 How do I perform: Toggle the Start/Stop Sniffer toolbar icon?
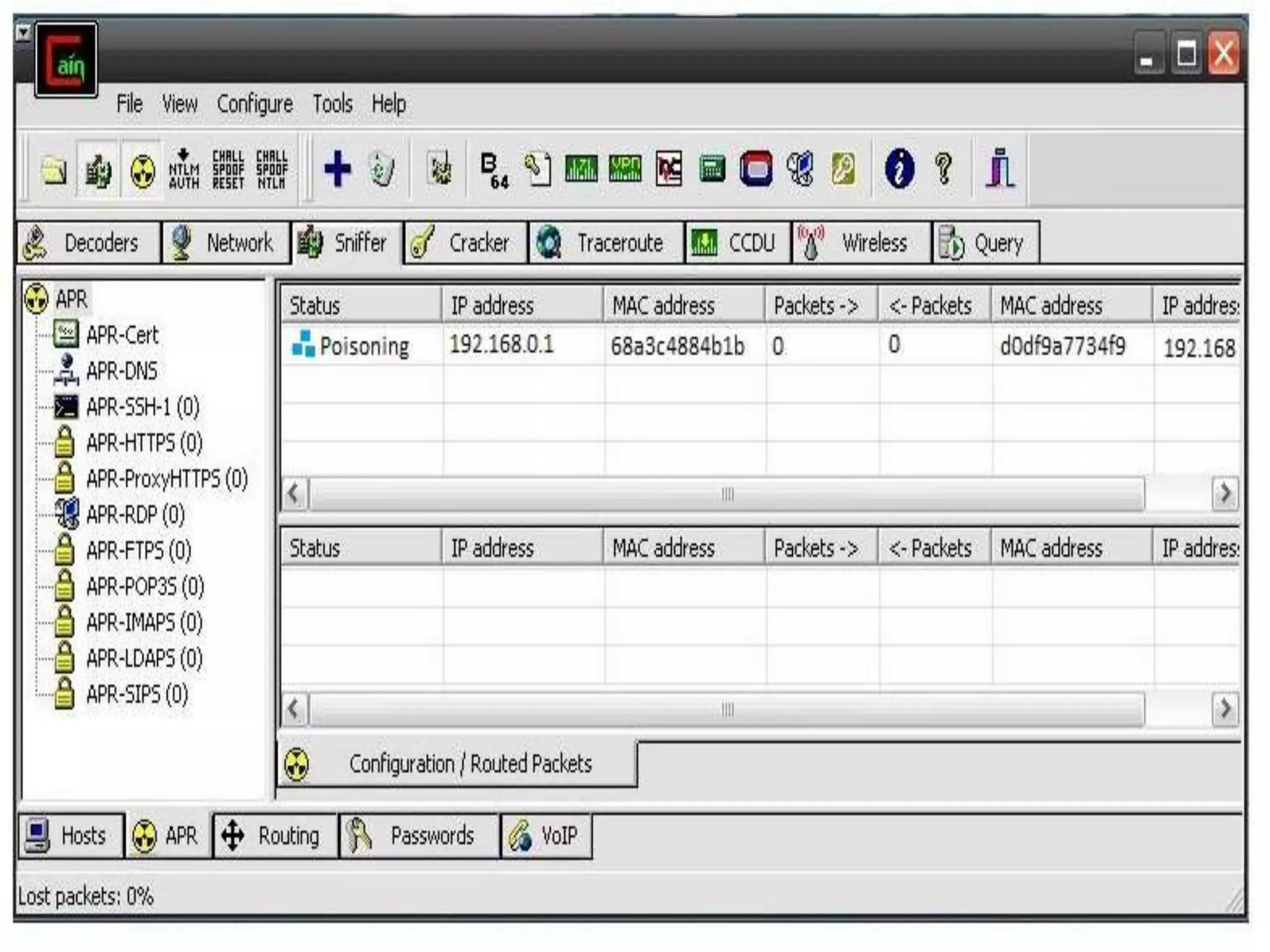click(98, 170)
